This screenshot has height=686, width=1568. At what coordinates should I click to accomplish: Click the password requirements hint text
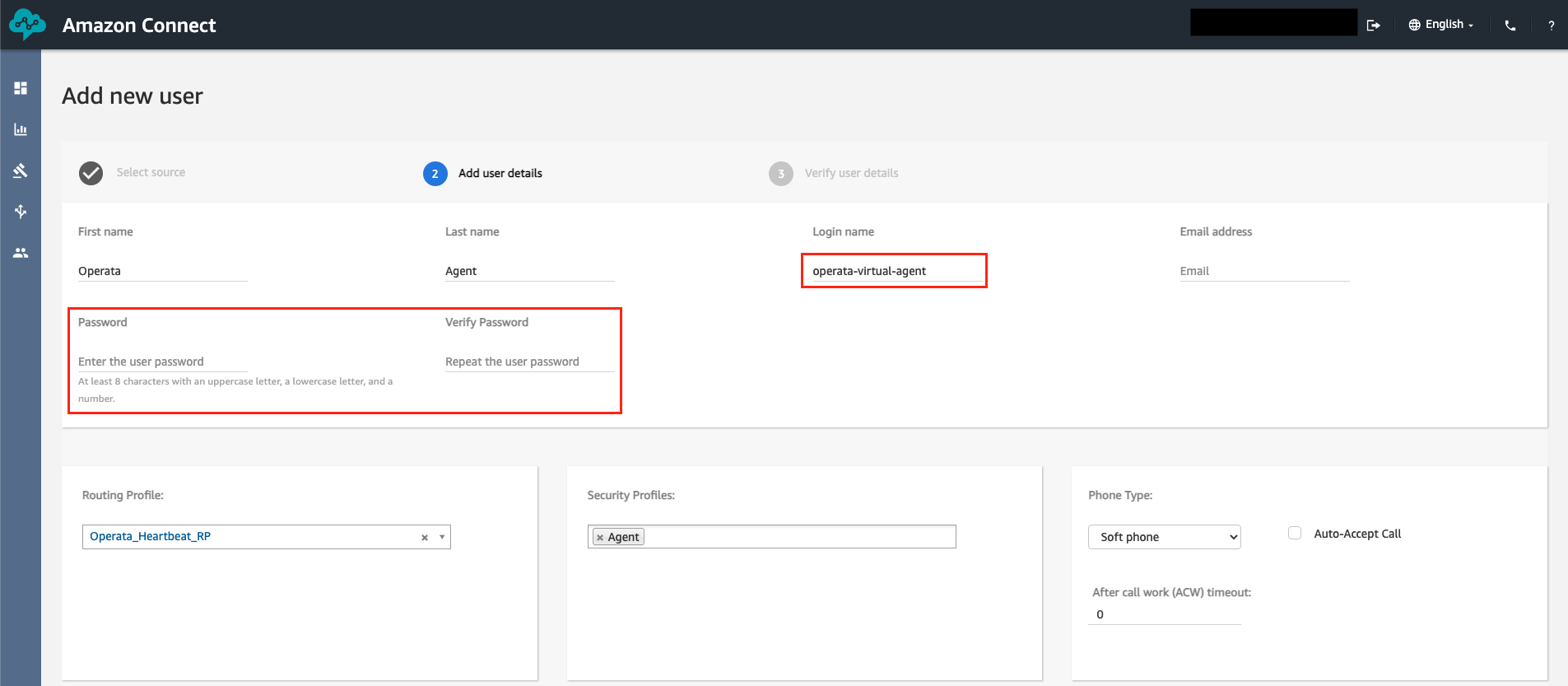235,390
